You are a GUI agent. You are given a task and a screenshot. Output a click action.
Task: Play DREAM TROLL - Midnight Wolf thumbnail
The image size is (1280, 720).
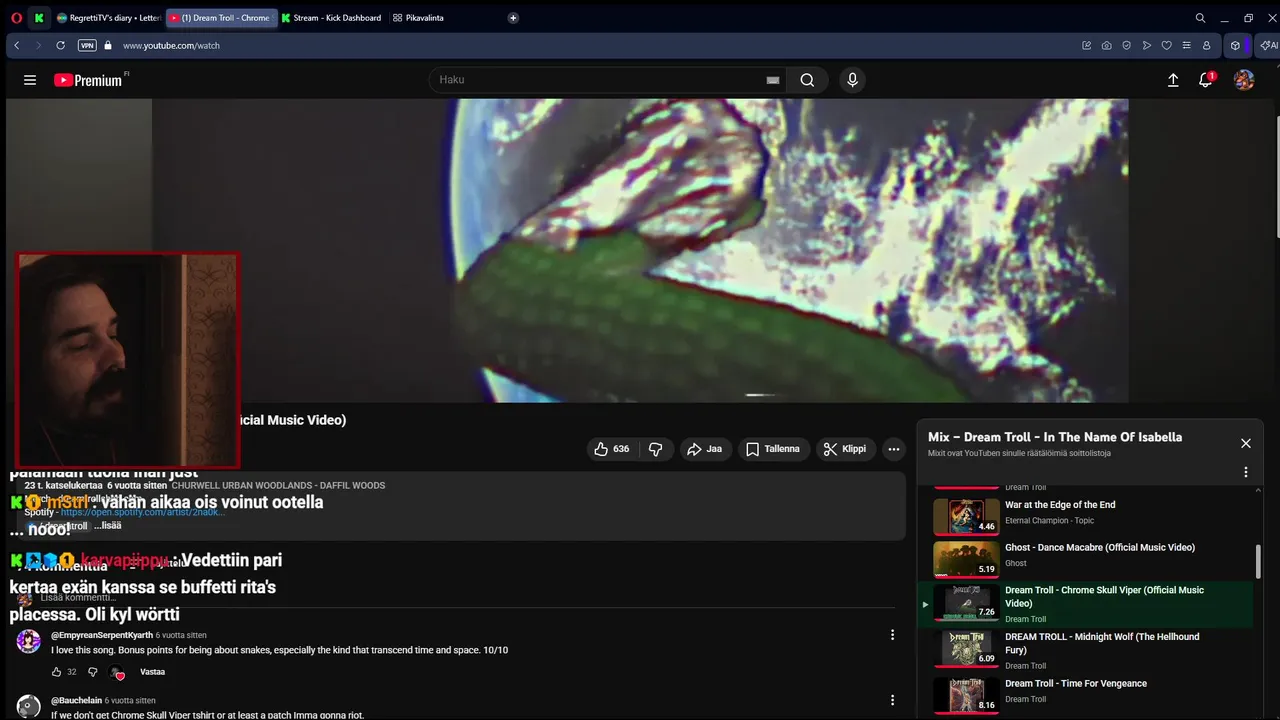click(x=966, y=649)
